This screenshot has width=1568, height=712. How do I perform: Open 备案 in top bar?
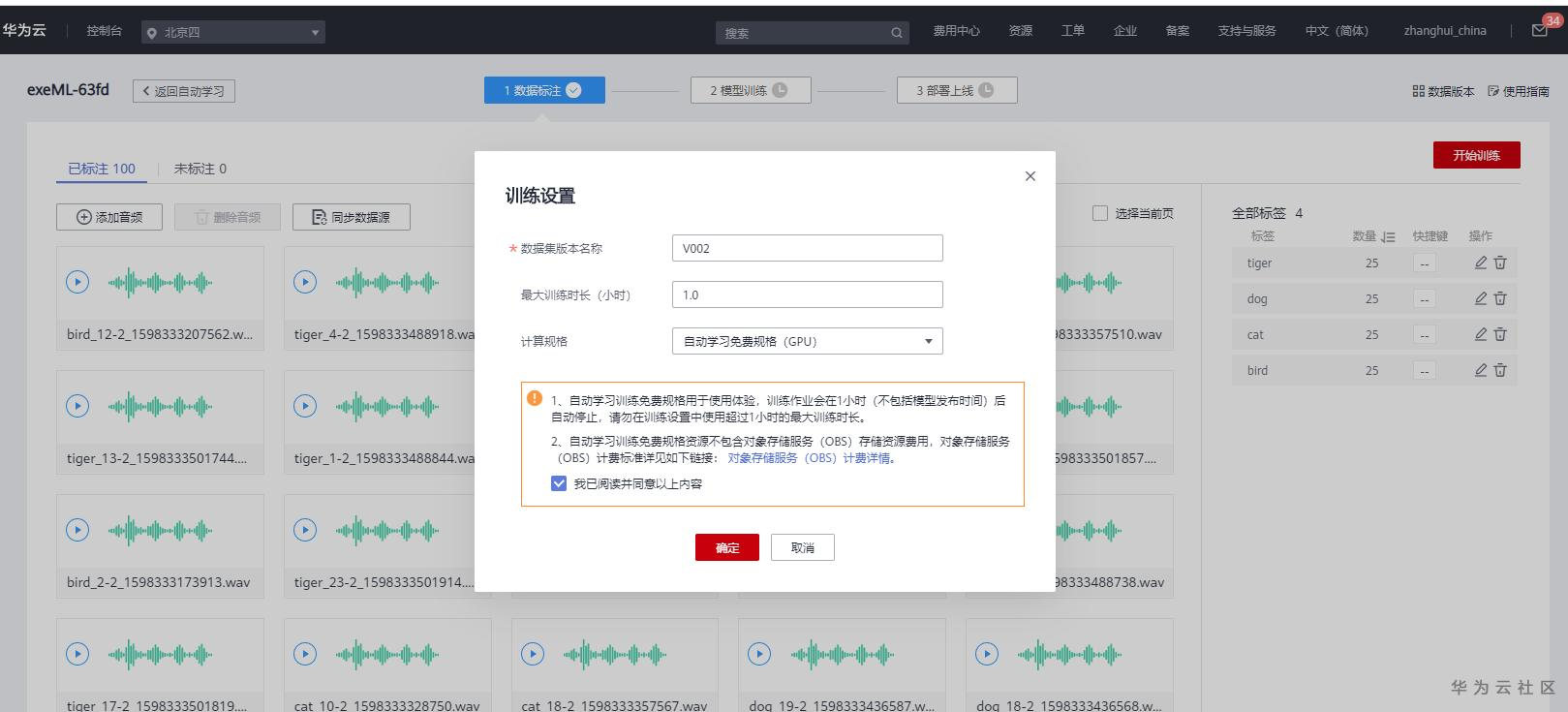(x=1178, y=31)
